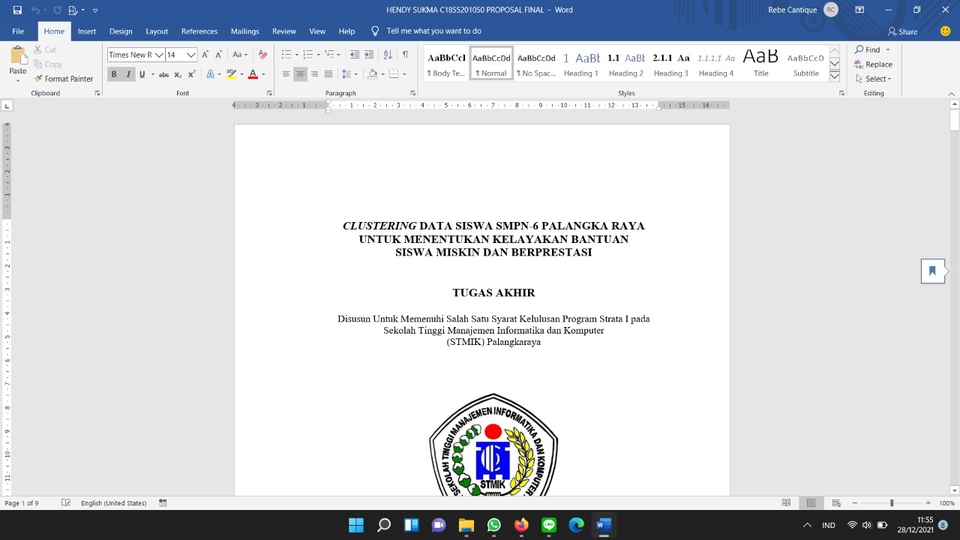This screenshot has width=960, height=540.
Task: Adjust the zoom slider handle
Action: point(891,503)
